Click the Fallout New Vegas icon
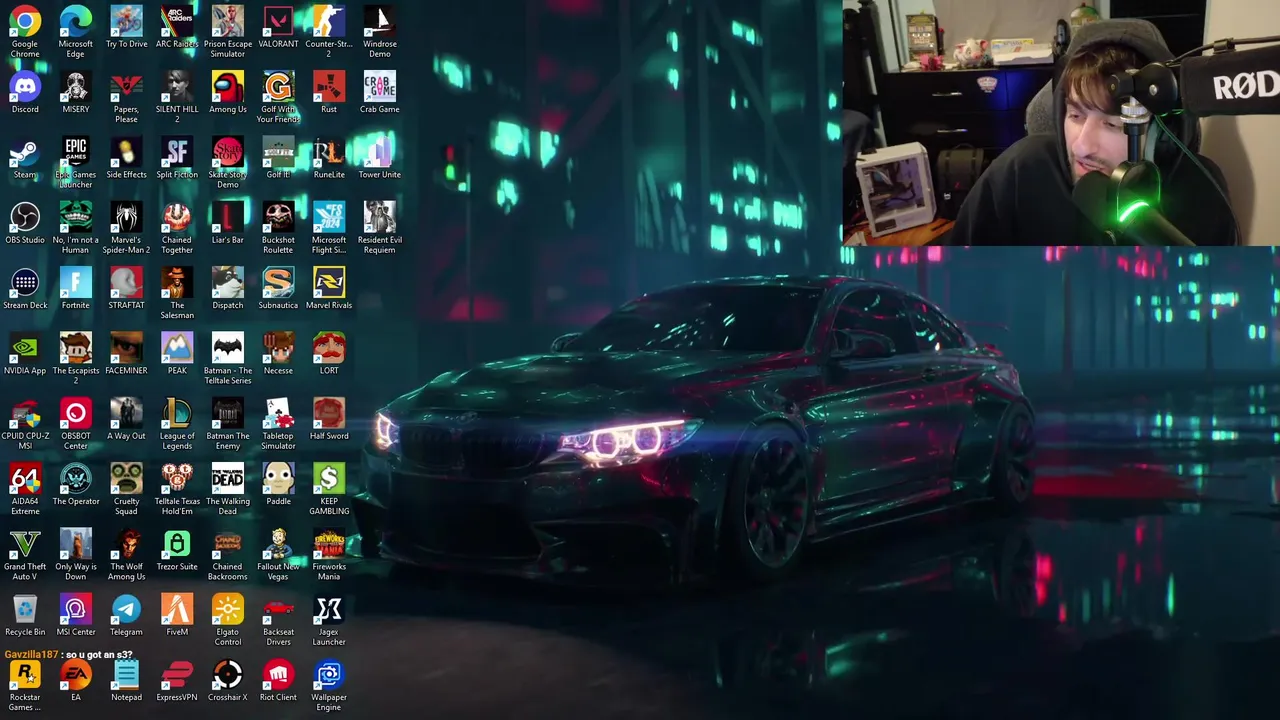This screenshot has width=1280, height=720. pyautogui.click(x=278, y=544)
